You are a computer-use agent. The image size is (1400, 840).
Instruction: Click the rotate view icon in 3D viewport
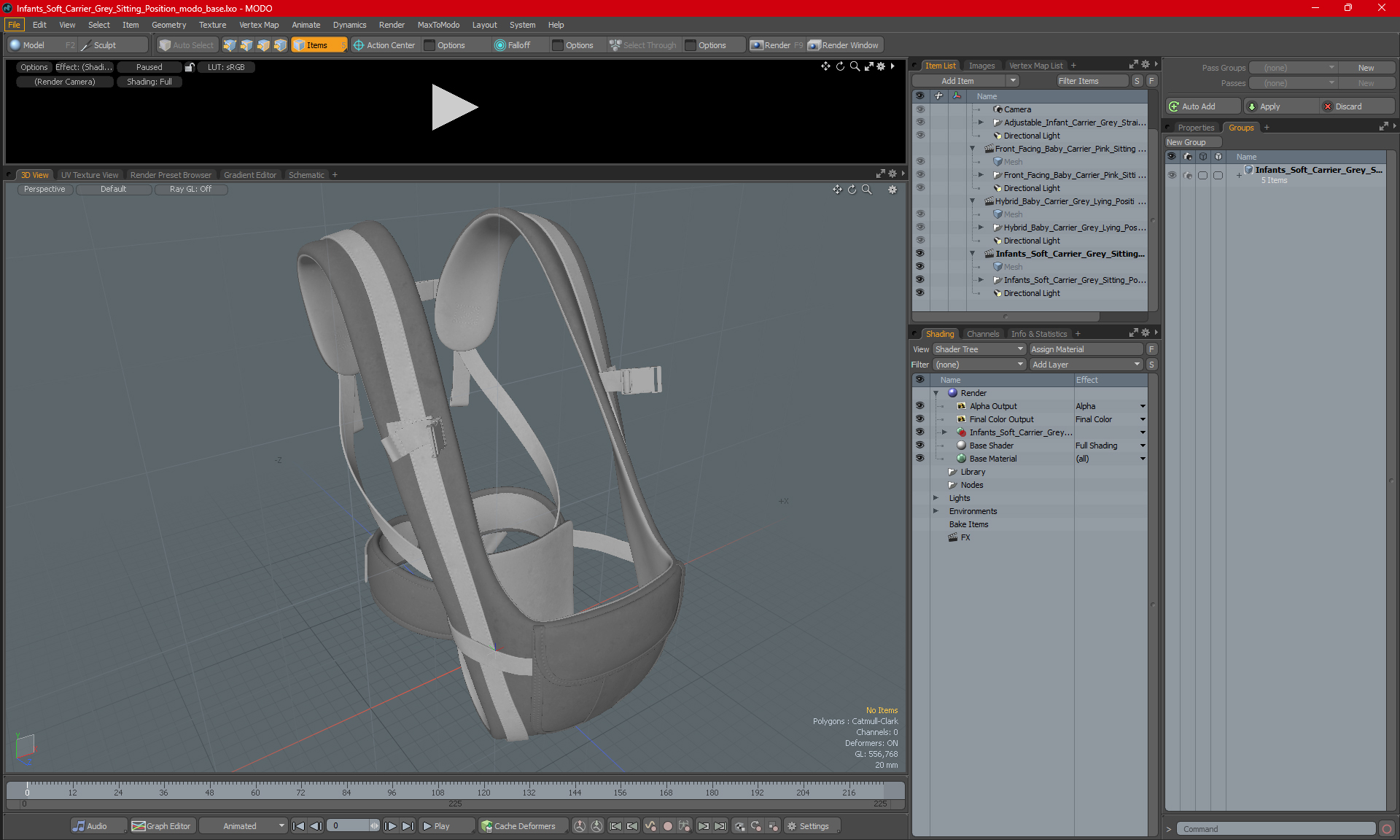(x=852, y=190)
